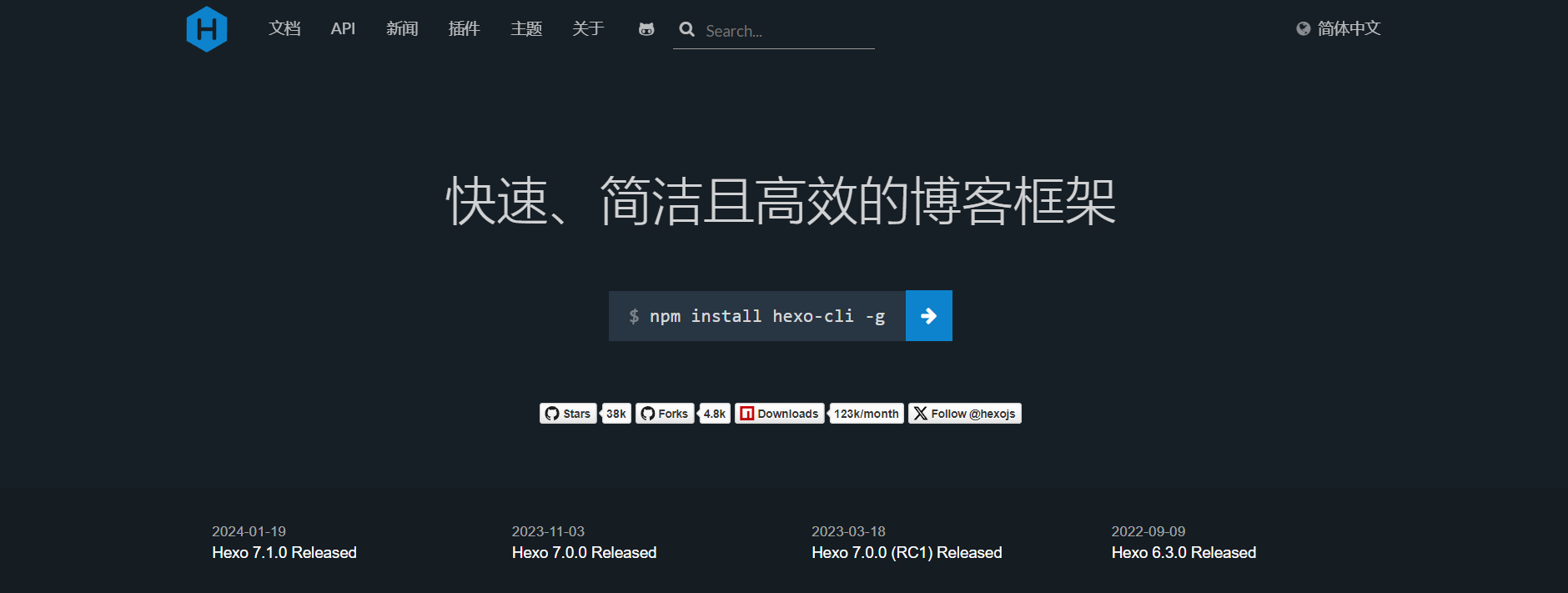Open the GitHub cat icon link
The width and height of the screenshot is (1568, 593).
tap(646, 29)
